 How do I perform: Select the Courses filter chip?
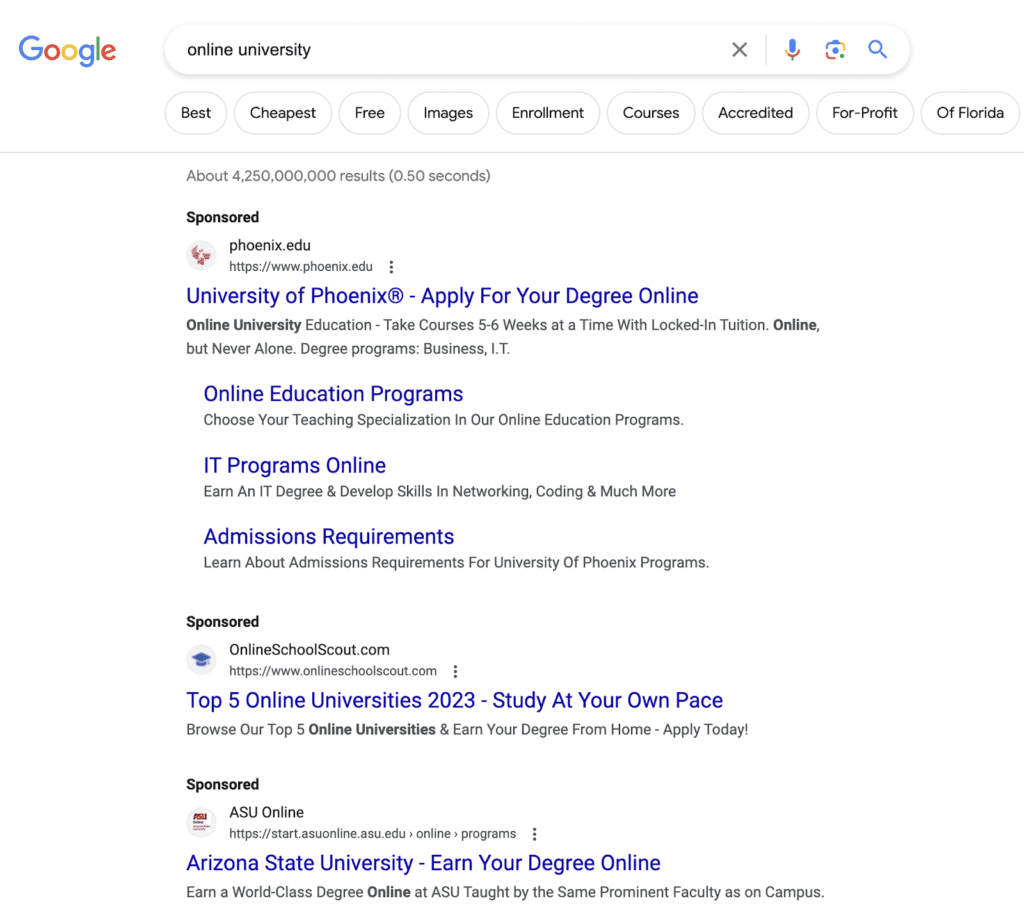650,113
